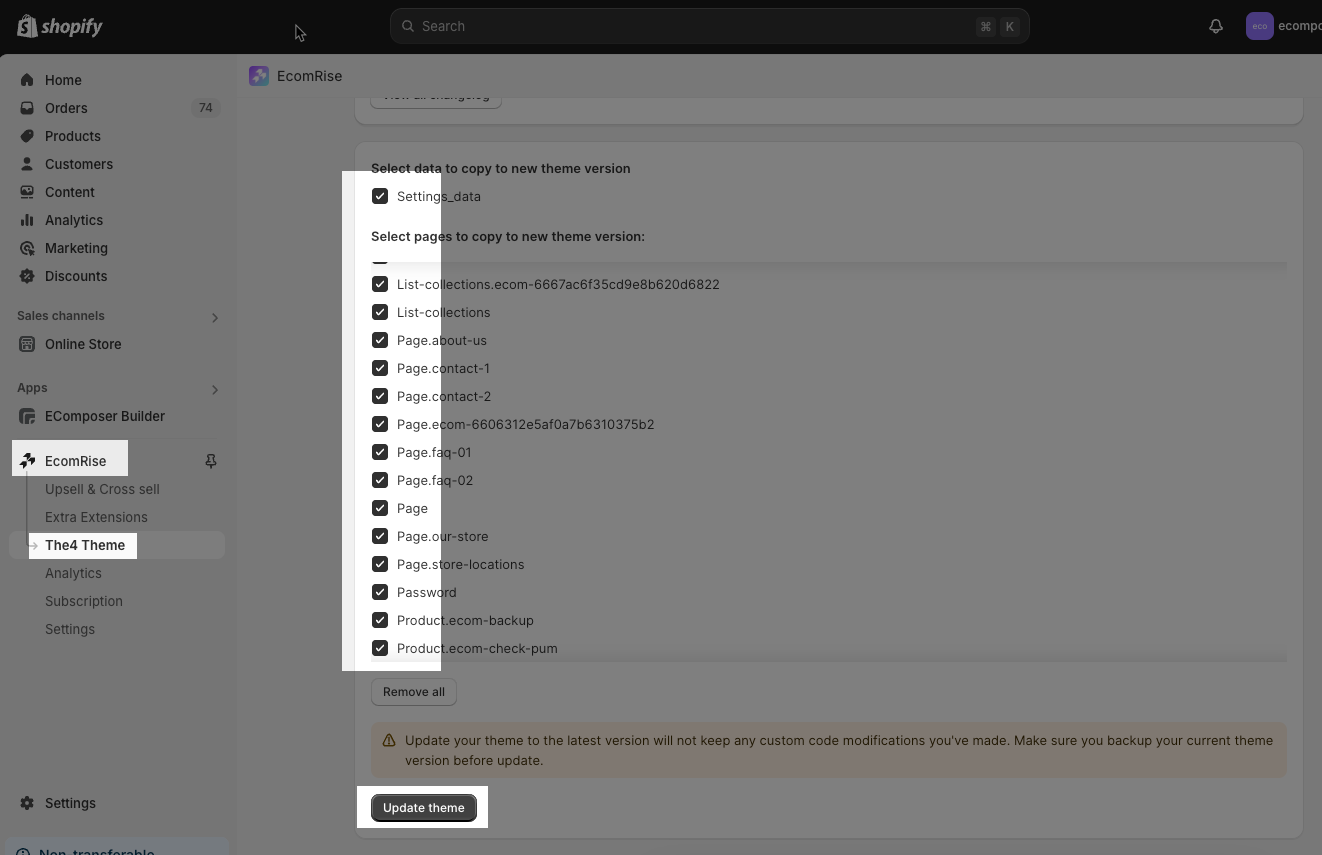Click the Shopify logo
The image size is (1322, 855).
[60, 26]
